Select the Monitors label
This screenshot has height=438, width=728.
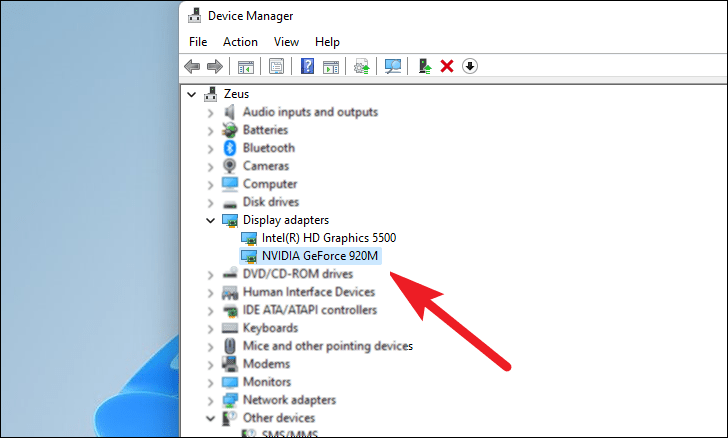(x=267, y=382)
